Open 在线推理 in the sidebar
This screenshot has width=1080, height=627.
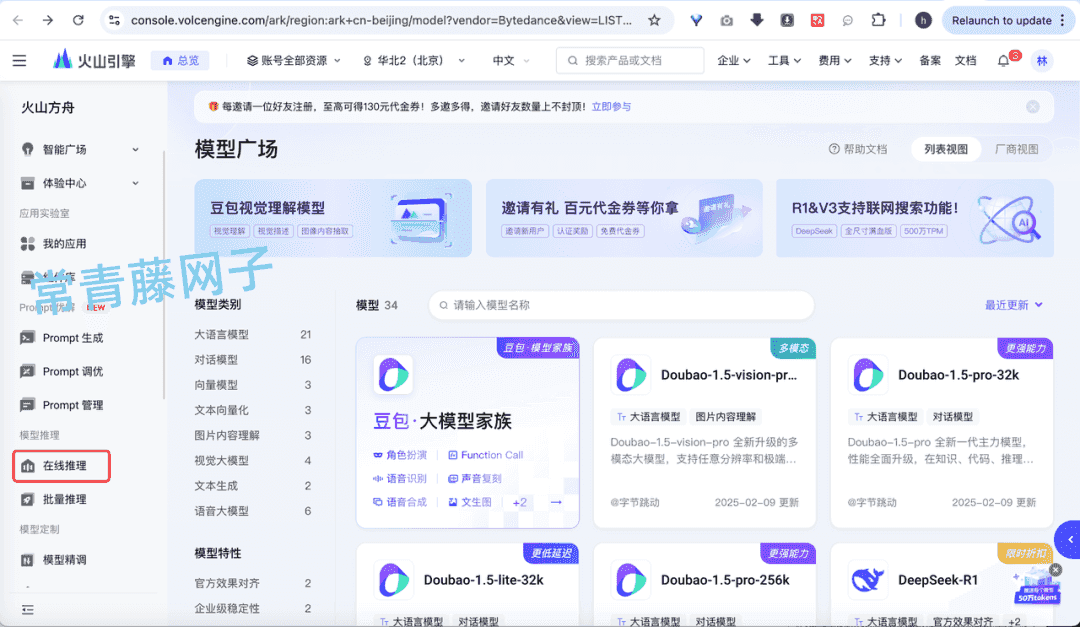click(62, 466)
